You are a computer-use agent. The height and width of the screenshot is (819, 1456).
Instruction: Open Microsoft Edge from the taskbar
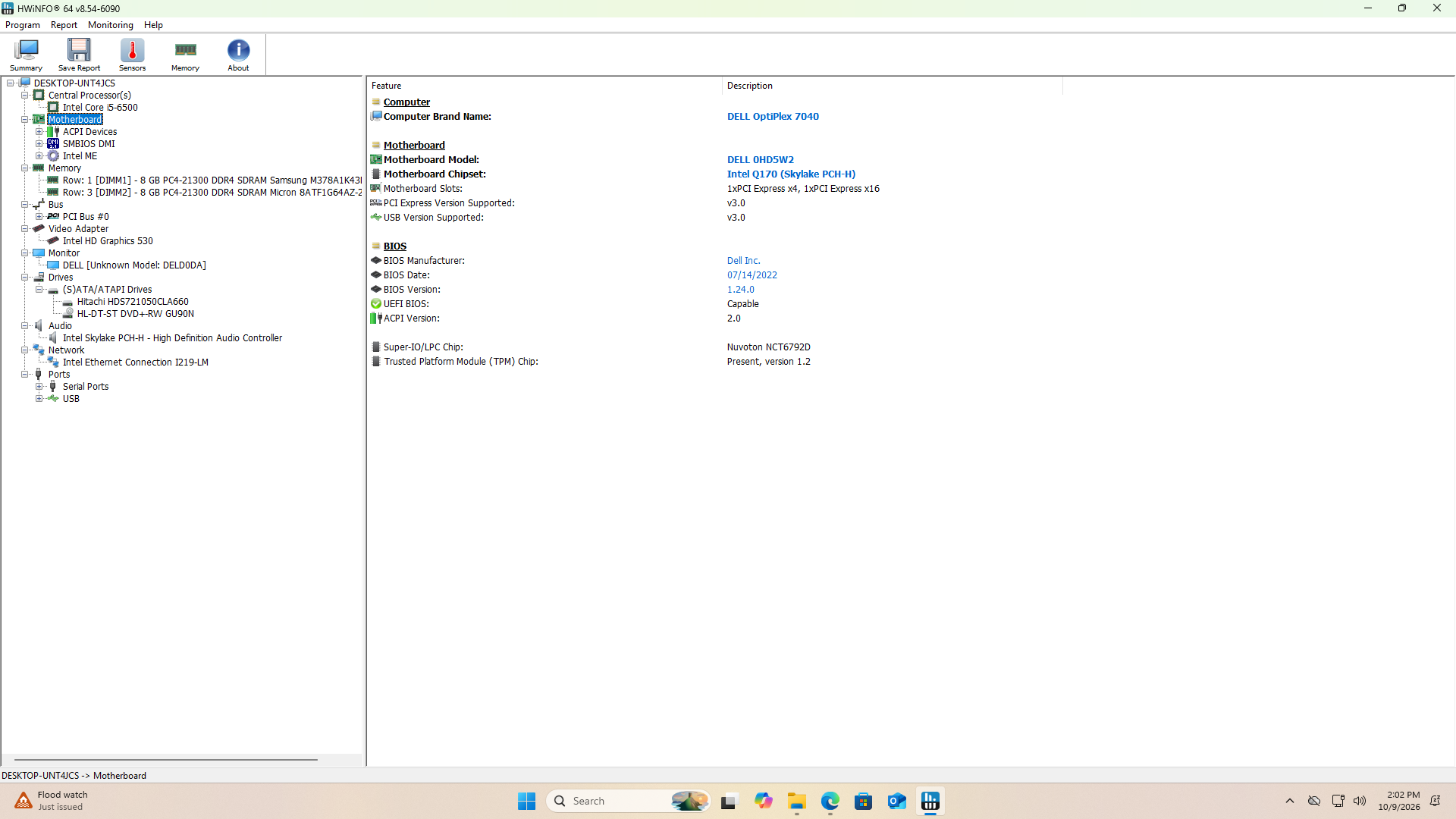point(830,801)
